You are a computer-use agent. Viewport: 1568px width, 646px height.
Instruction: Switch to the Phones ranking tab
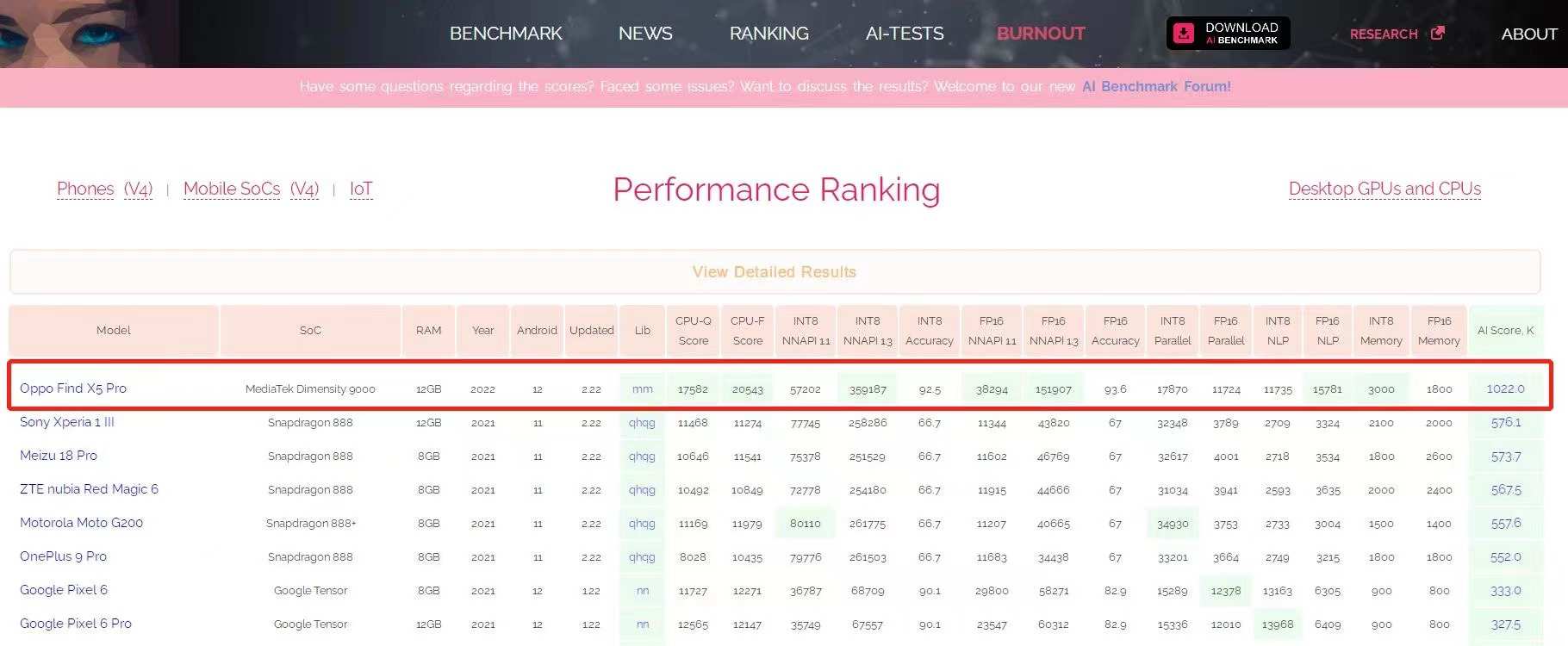85,189
